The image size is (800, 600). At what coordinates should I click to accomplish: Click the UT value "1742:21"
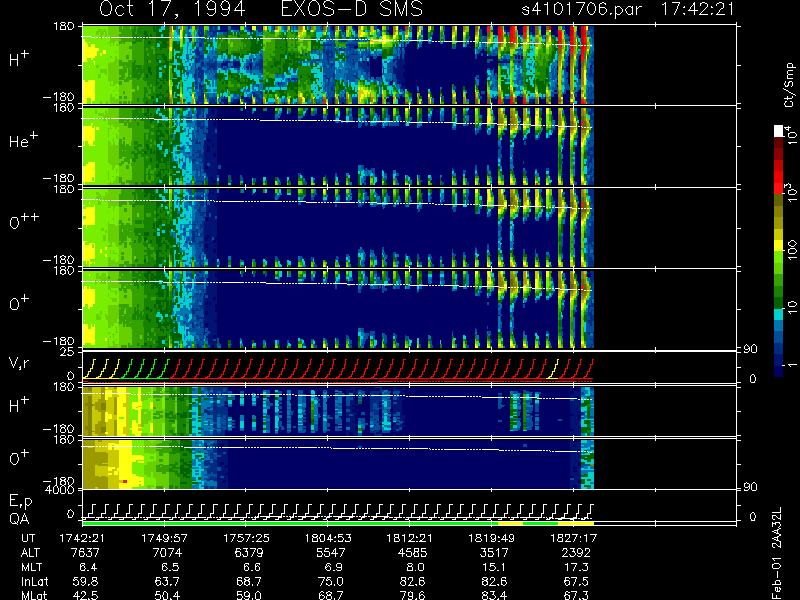pos(83,538)
